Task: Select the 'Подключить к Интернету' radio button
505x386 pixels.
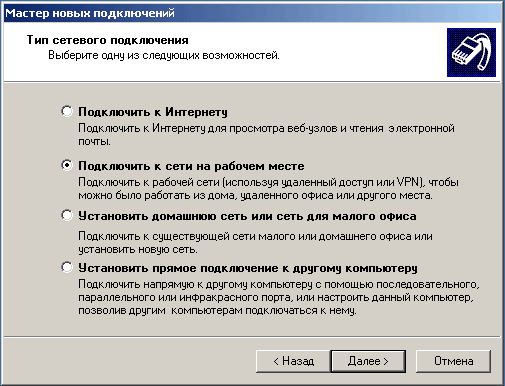Action: pyautogui.click(x=67, y=111)
